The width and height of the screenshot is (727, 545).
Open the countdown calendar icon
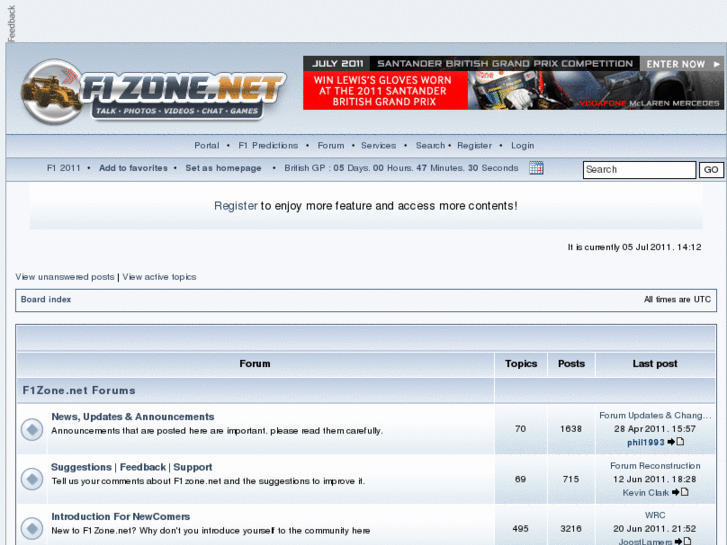point(536,168)
